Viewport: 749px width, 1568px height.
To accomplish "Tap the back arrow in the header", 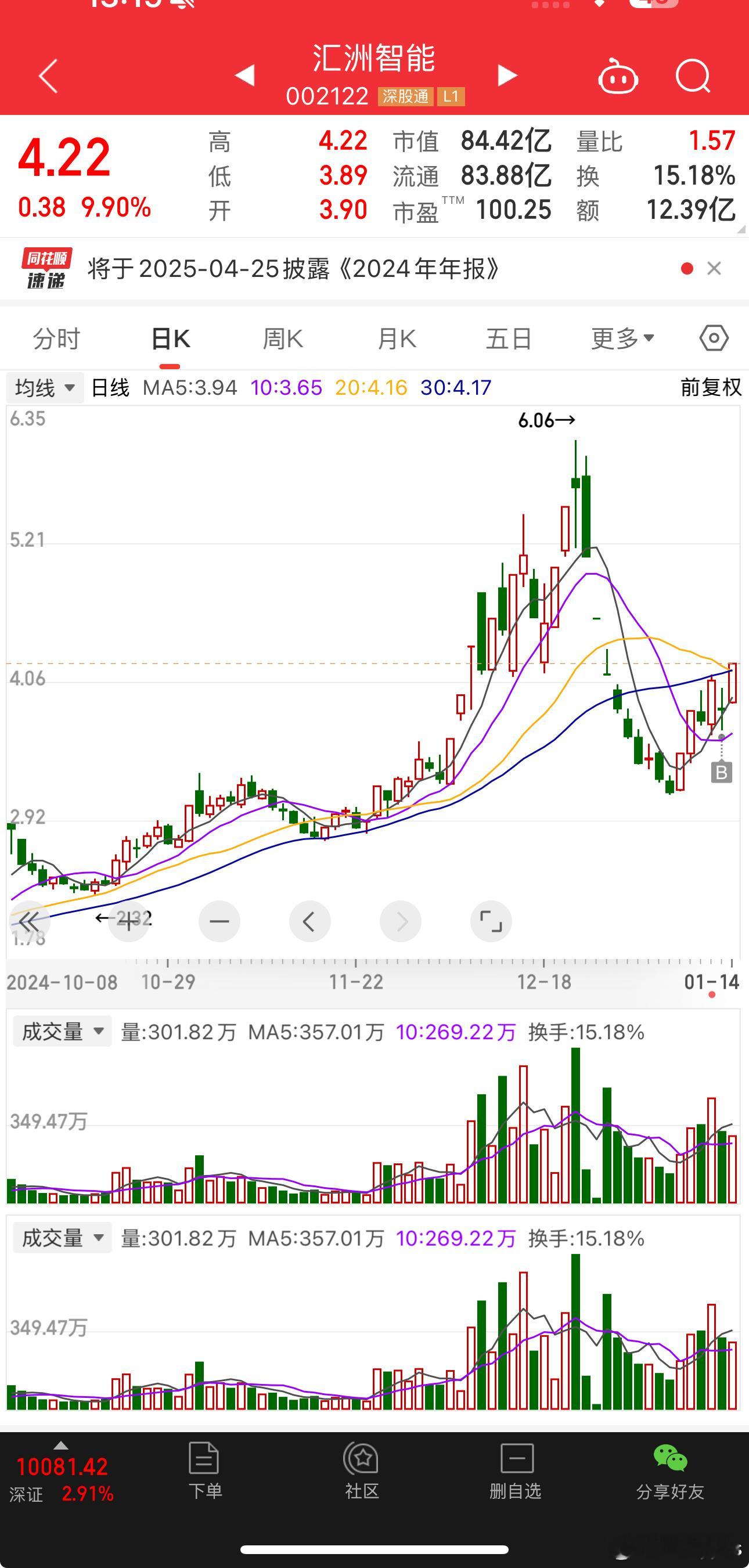I will [x=48, y=76].
